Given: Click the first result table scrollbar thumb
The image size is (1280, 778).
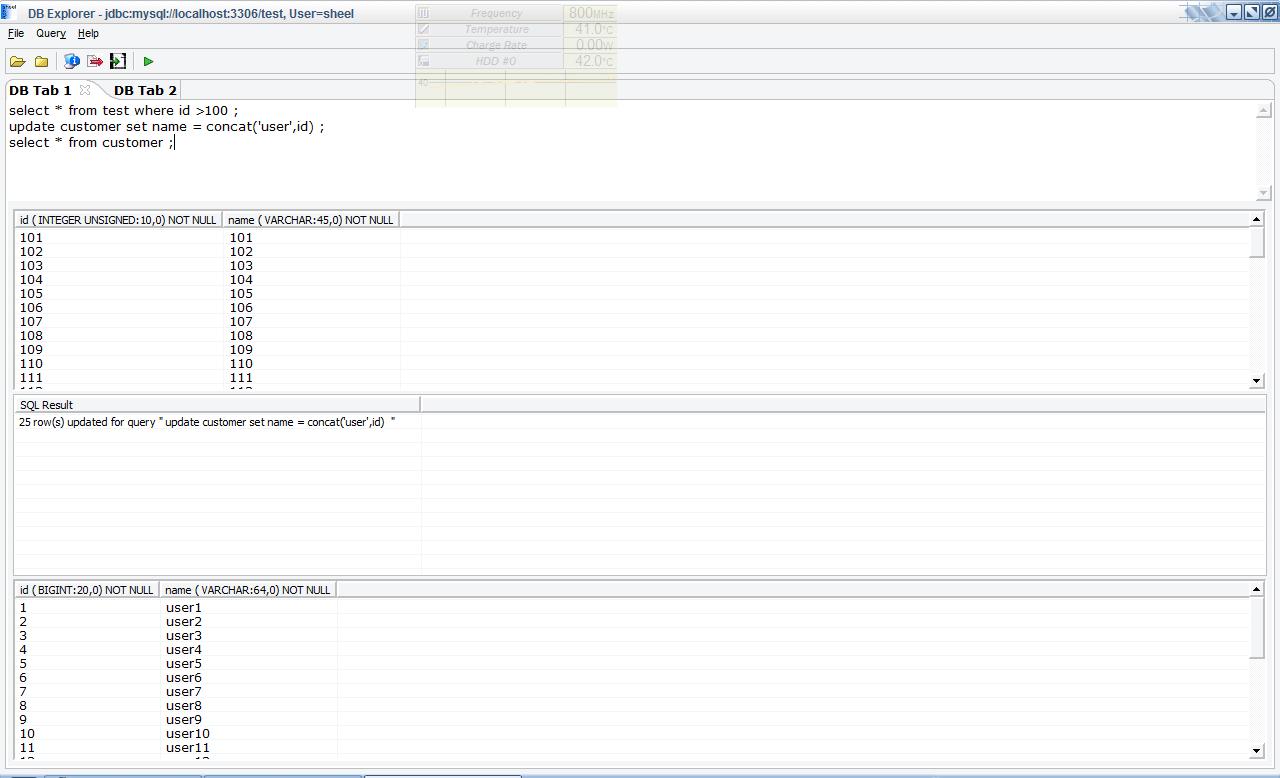Looking at the screenshot, I should point(1257,242).
